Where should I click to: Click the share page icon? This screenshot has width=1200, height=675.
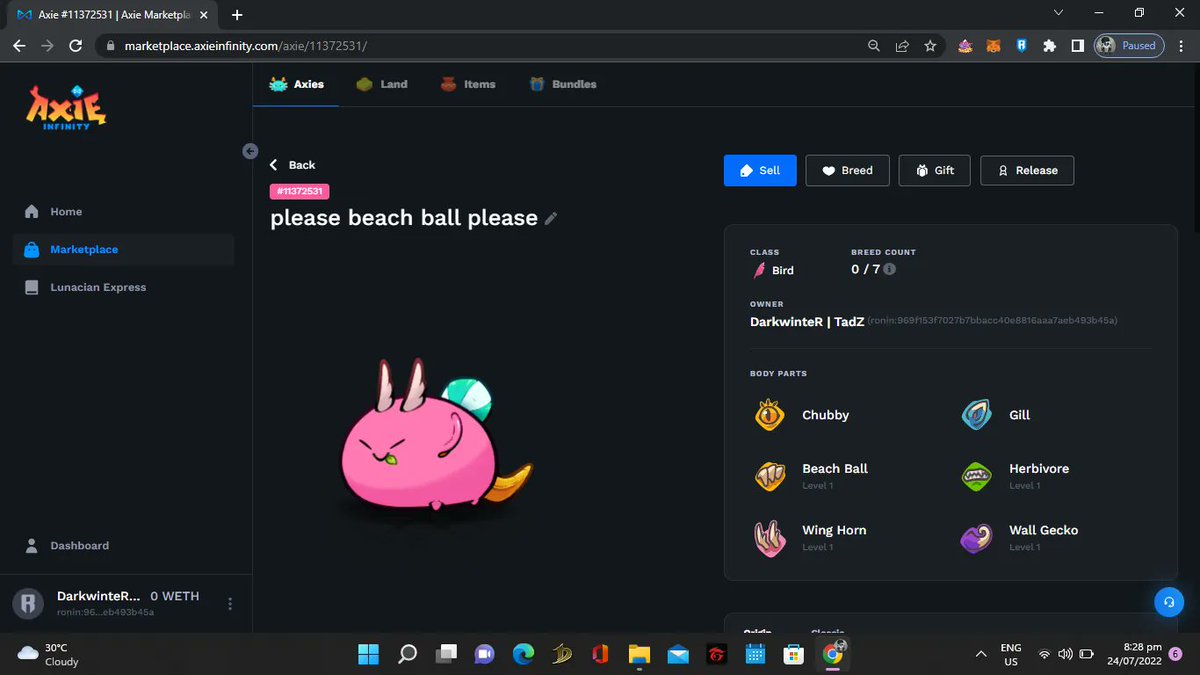click(902, 46)
